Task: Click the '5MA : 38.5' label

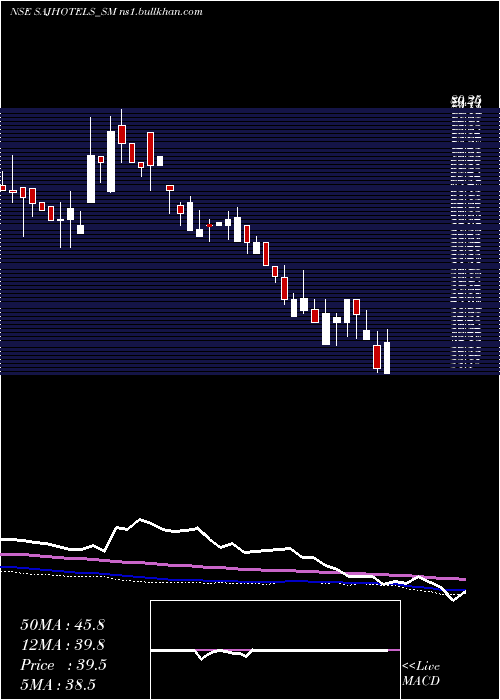Action: point(58,684)
